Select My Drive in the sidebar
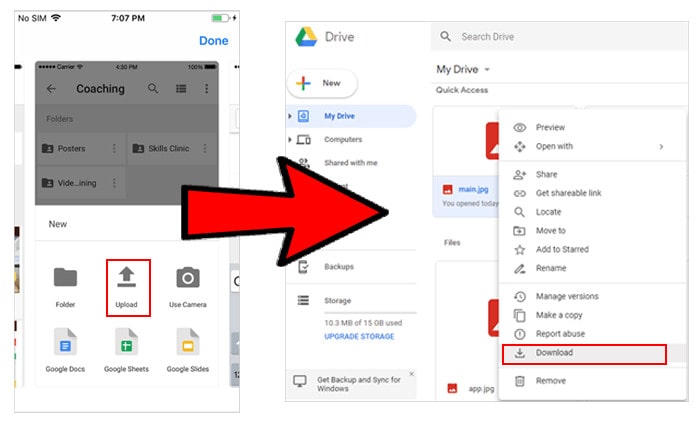 tap(353, 116)
